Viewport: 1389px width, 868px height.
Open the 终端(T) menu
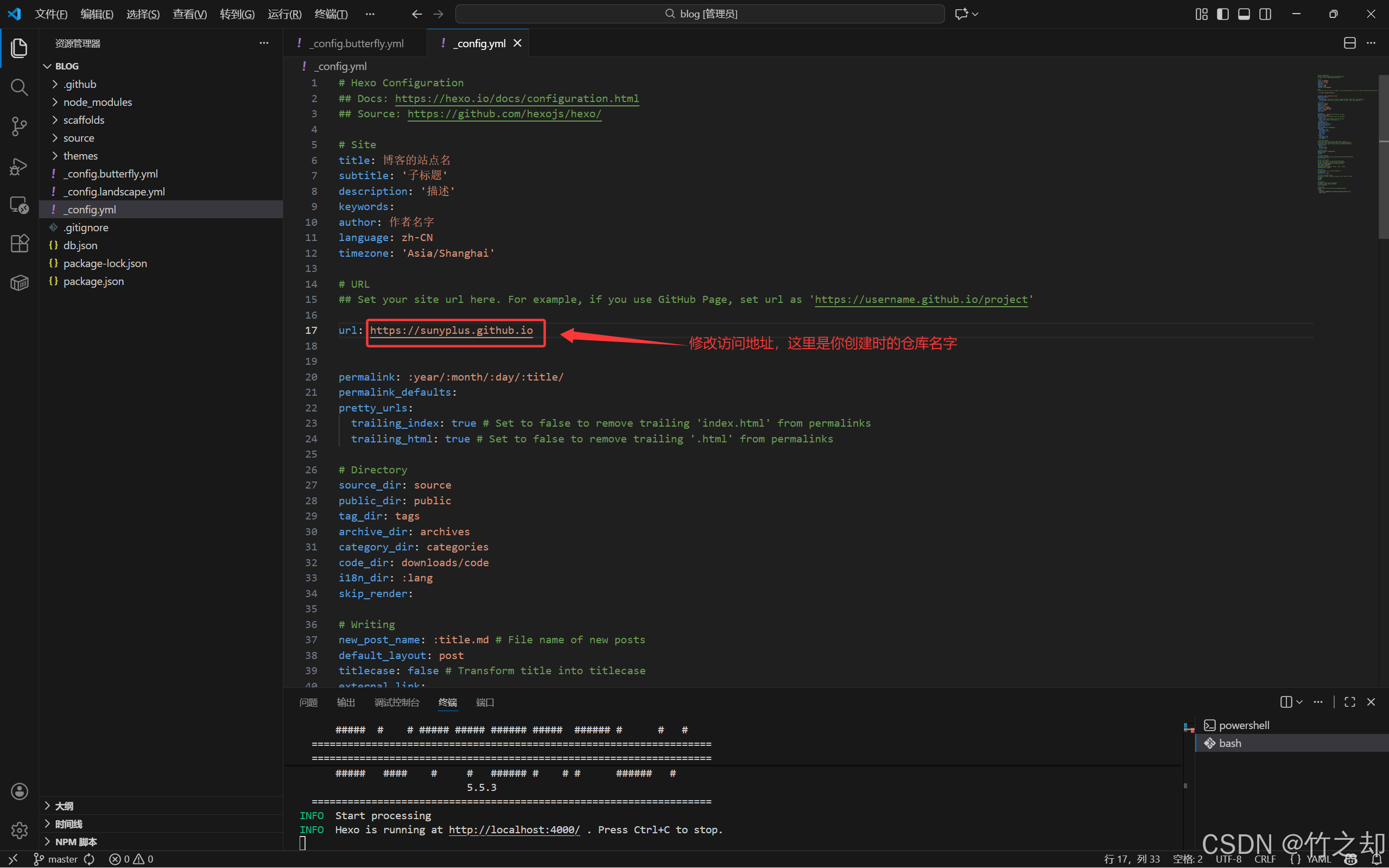tap(331, 14)
